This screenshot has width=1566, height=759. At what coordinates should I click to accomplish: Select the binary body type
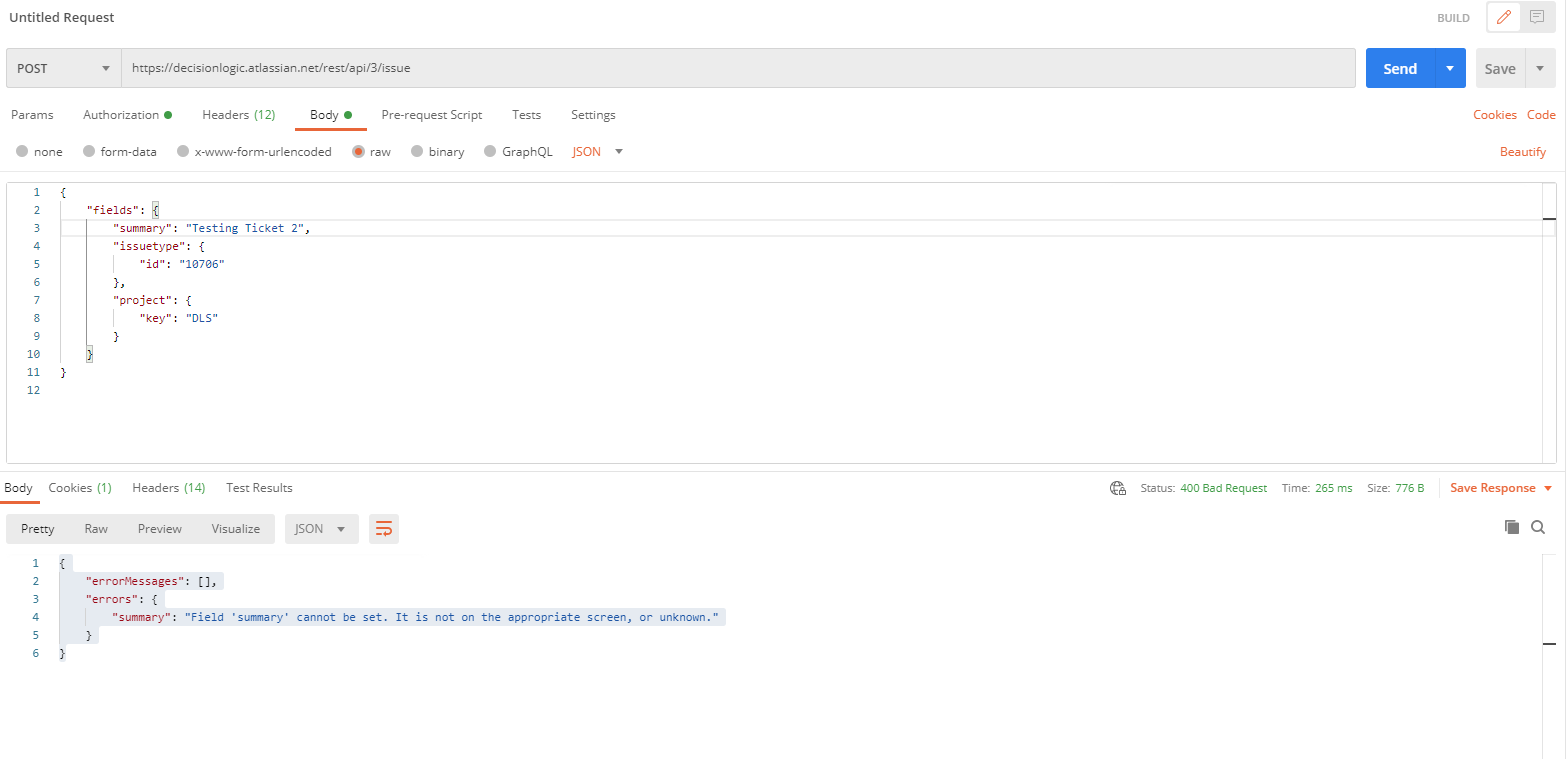438,151
